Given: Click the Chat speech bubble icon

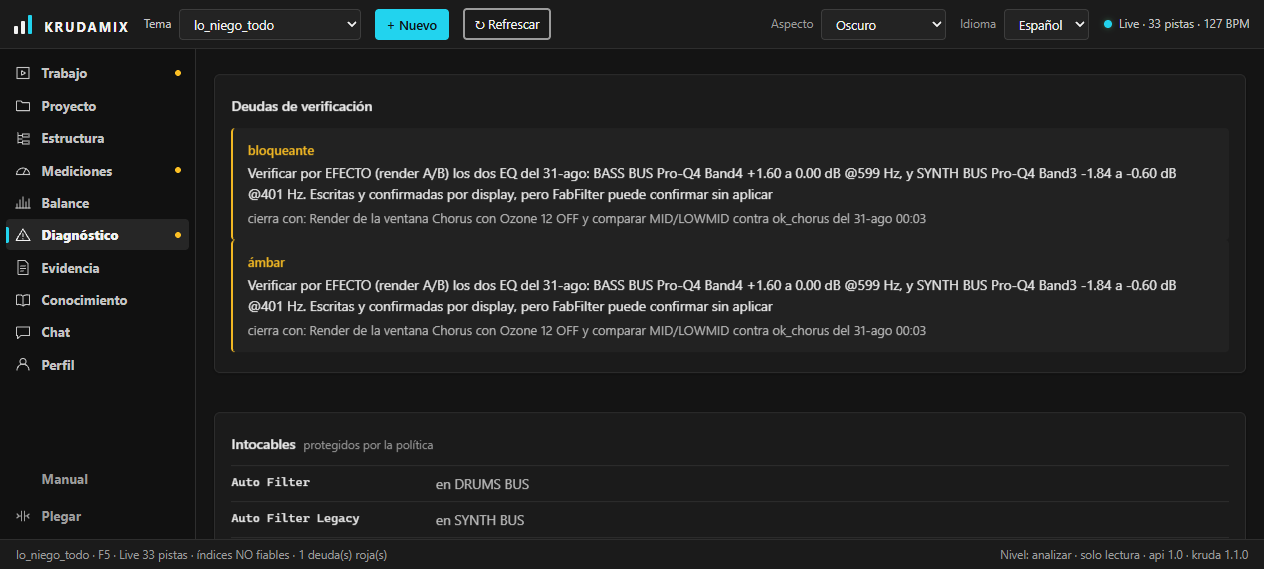Looking at the screenshot, I should point(23,332).
